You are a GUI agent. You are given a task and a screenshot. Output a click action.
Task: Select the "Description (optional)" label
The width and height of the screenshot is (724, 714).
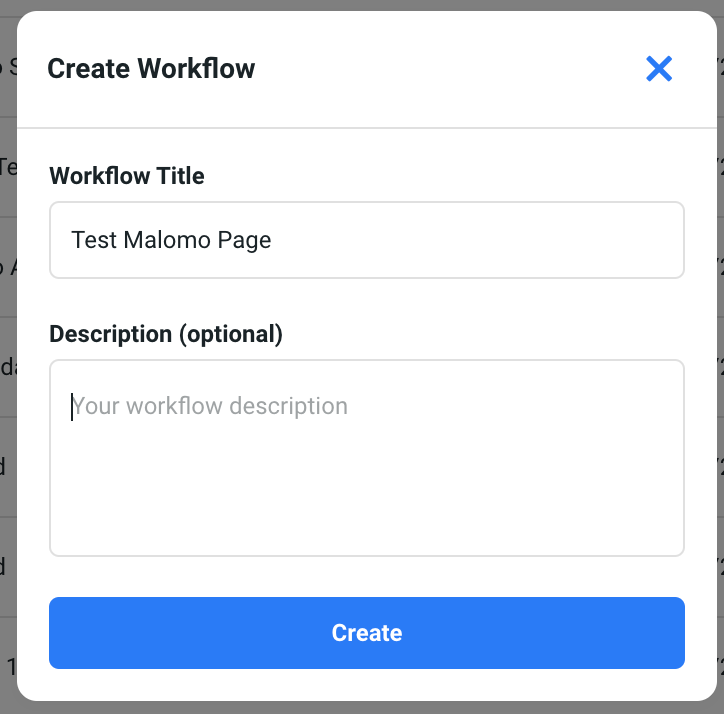tap(166, 334)
